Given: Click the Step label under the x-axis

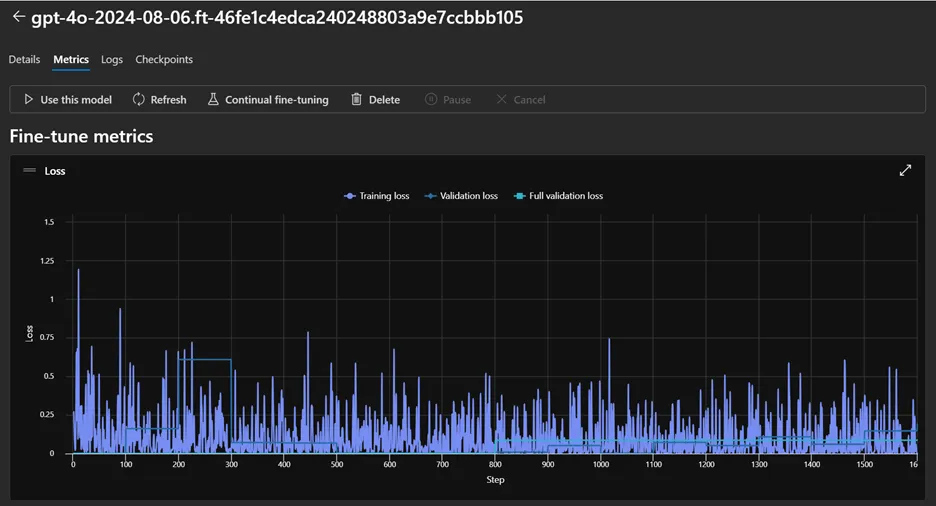Looking at the screenshot, I should [x=495, y=480].
